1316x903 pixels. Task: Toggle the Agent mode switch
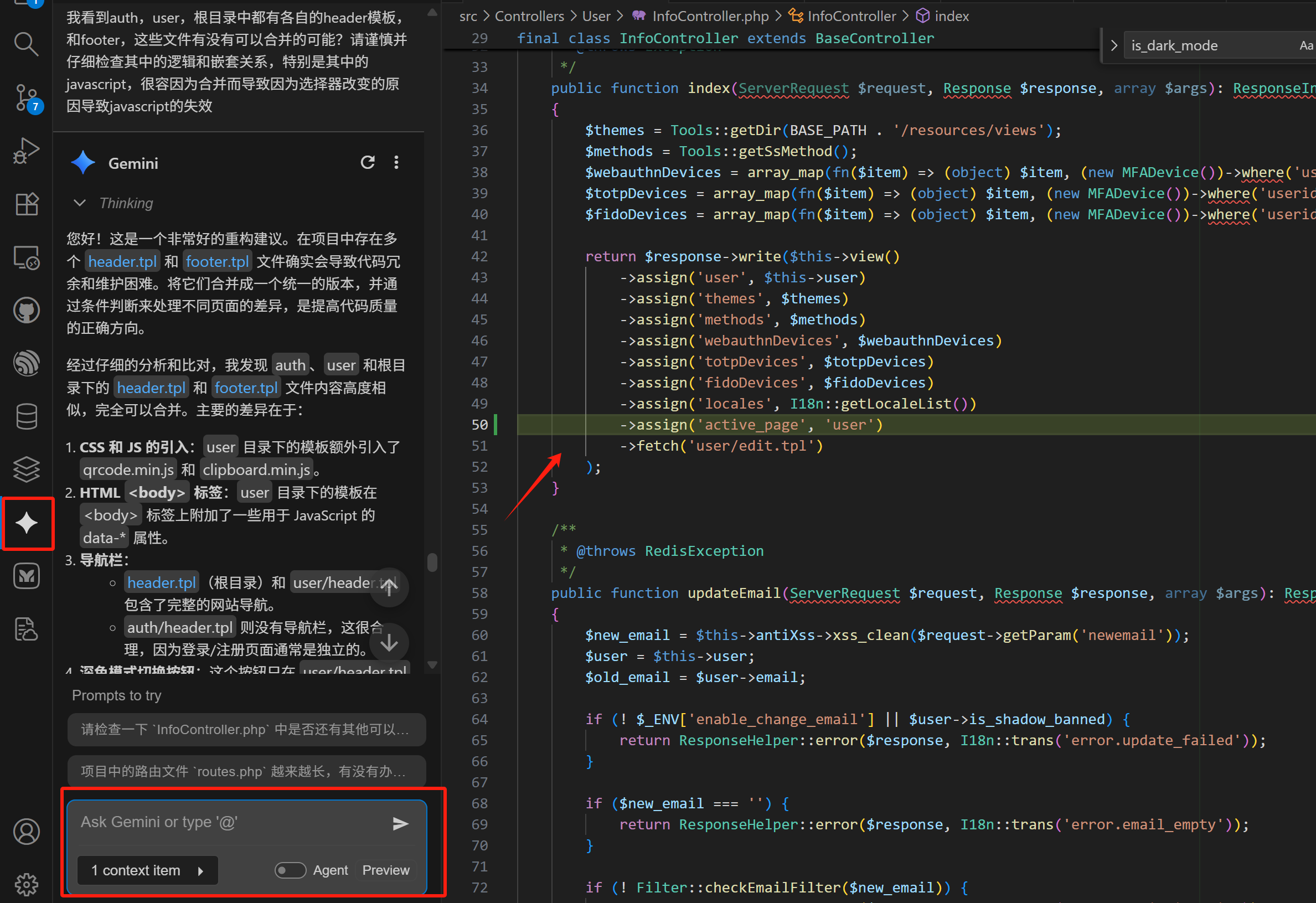click(290, 870)
